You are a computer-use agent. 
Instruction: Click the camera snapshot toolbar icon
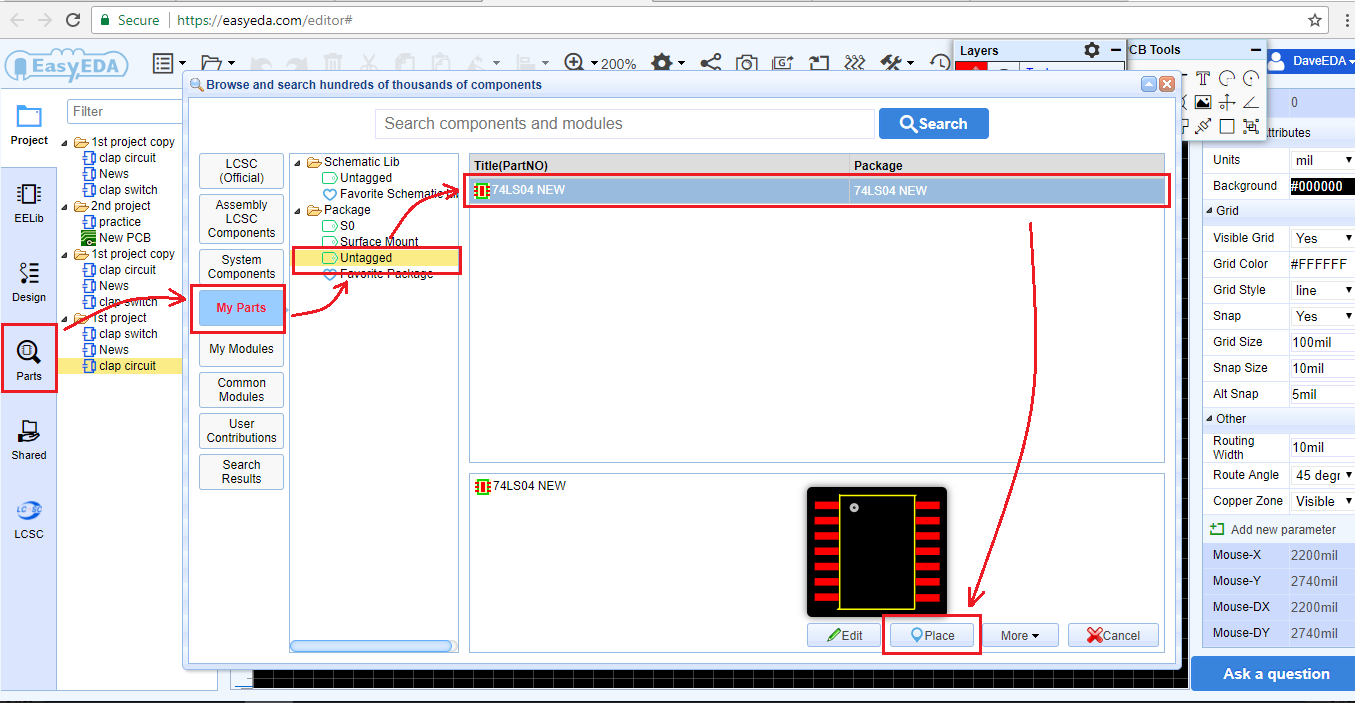coord(747,63)
